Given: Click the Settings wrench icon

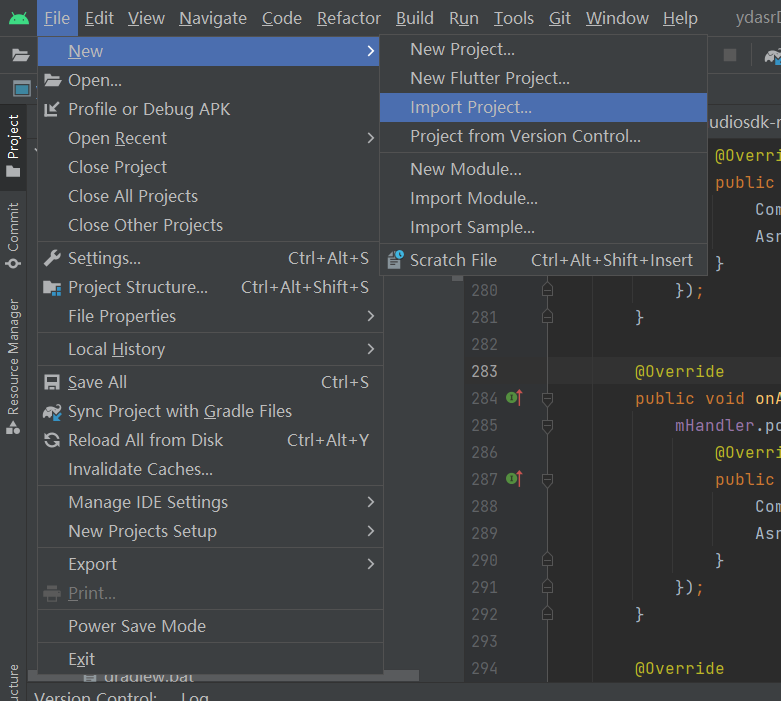Looking at the screenshot, I should tap(52, 258).
